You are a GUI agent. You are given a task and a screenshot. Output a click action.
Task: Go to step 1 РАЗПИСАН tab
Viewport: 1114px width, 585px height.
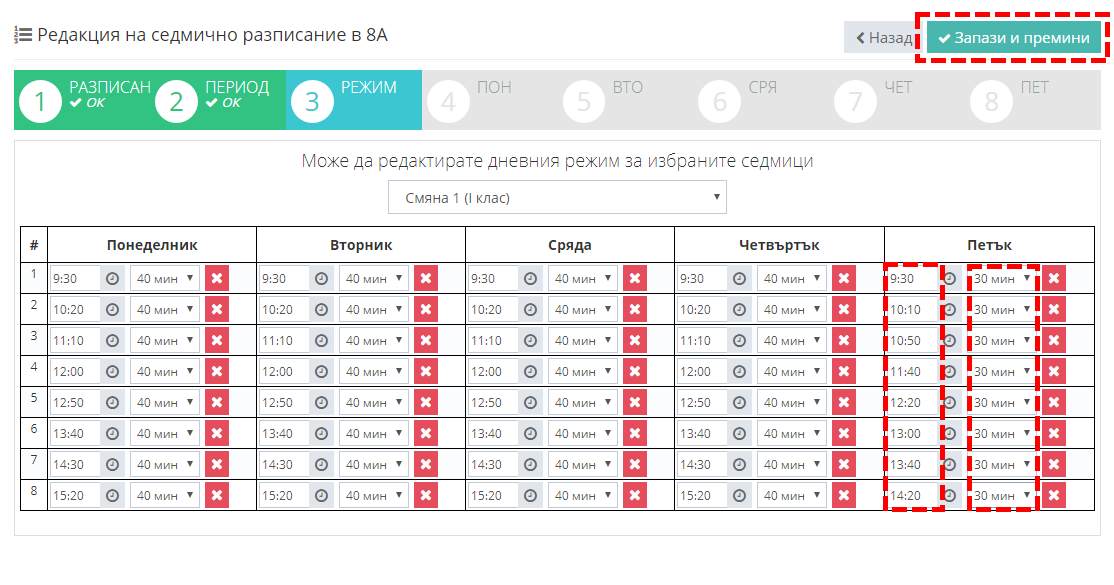pyautogui.click(x=82, y=100)
